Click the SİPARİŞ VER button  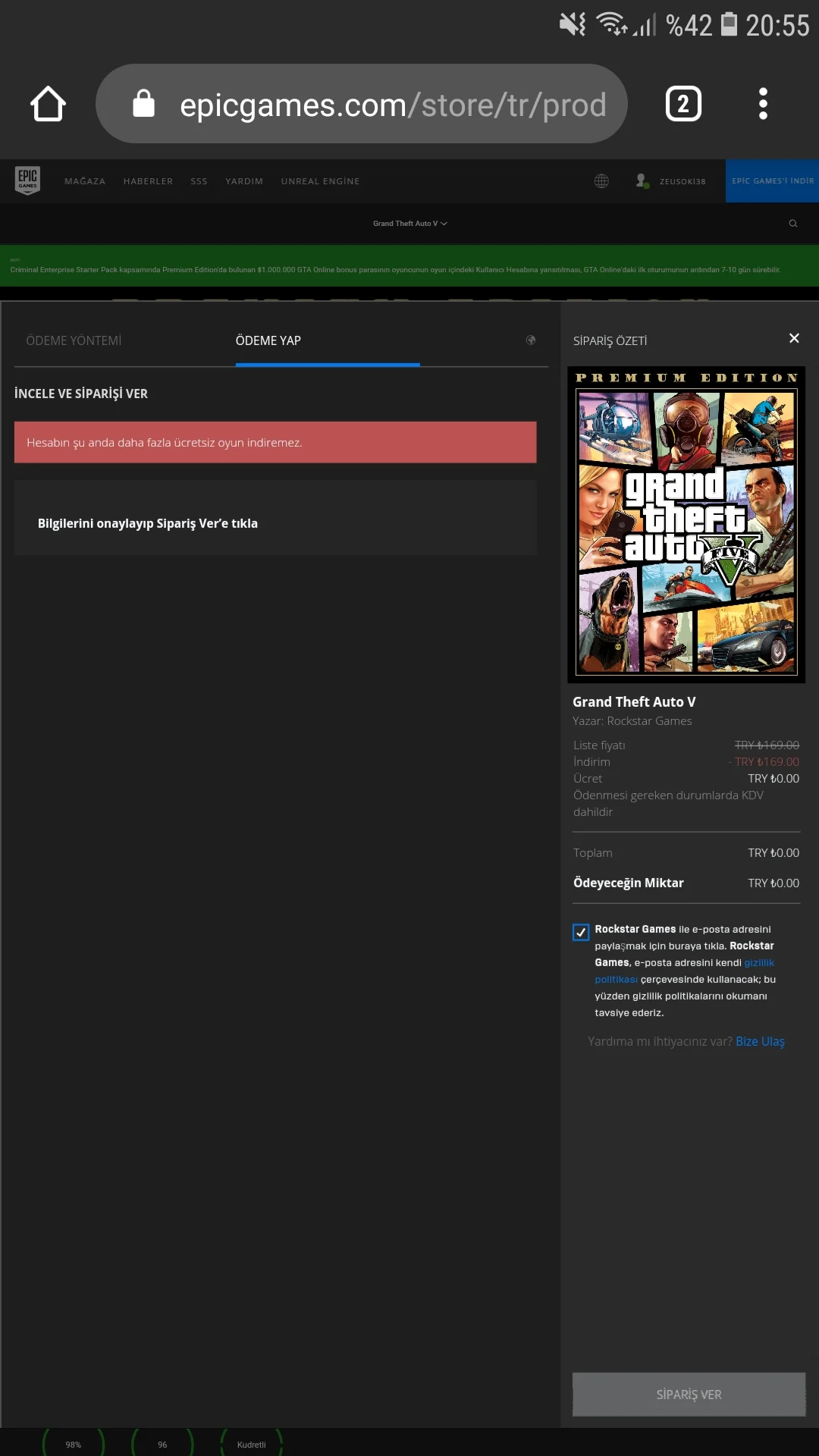coord(689,1394)
